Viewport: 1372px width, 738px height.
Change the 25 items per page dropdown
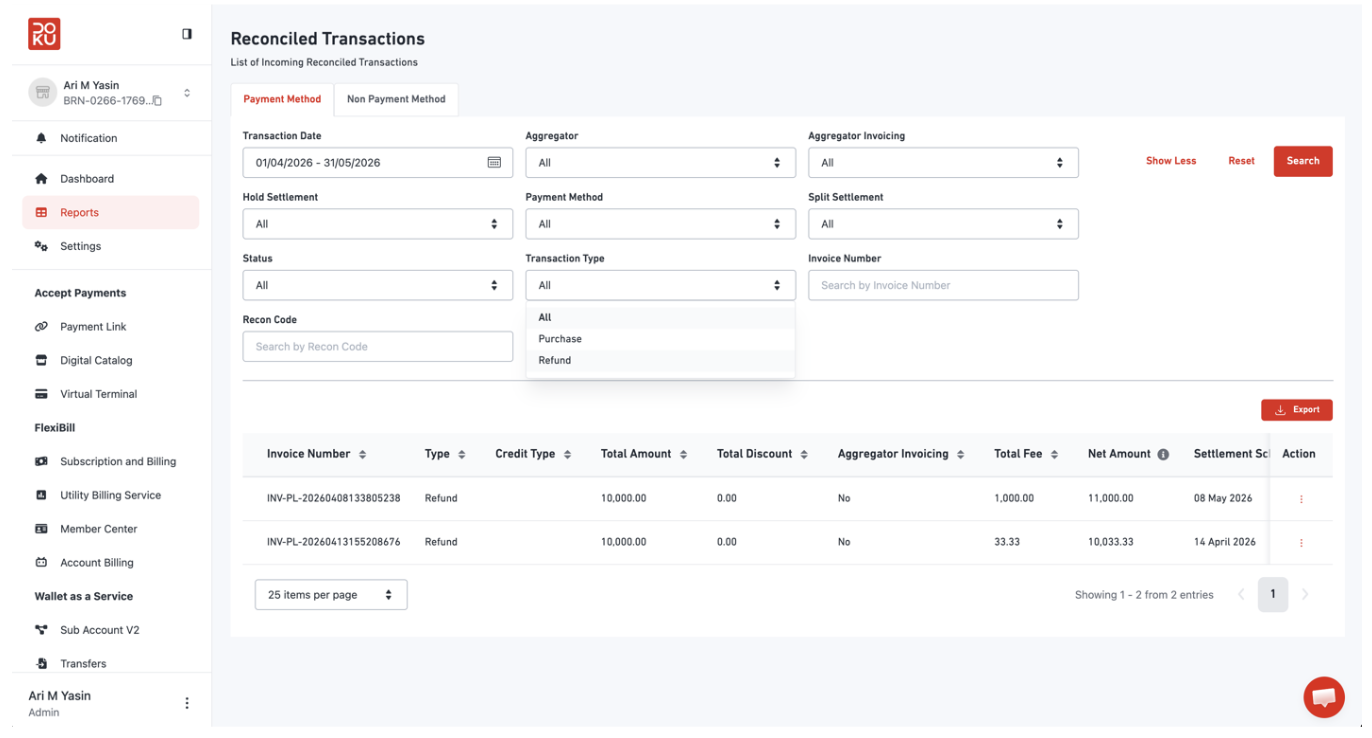click(x=331, y=595)
